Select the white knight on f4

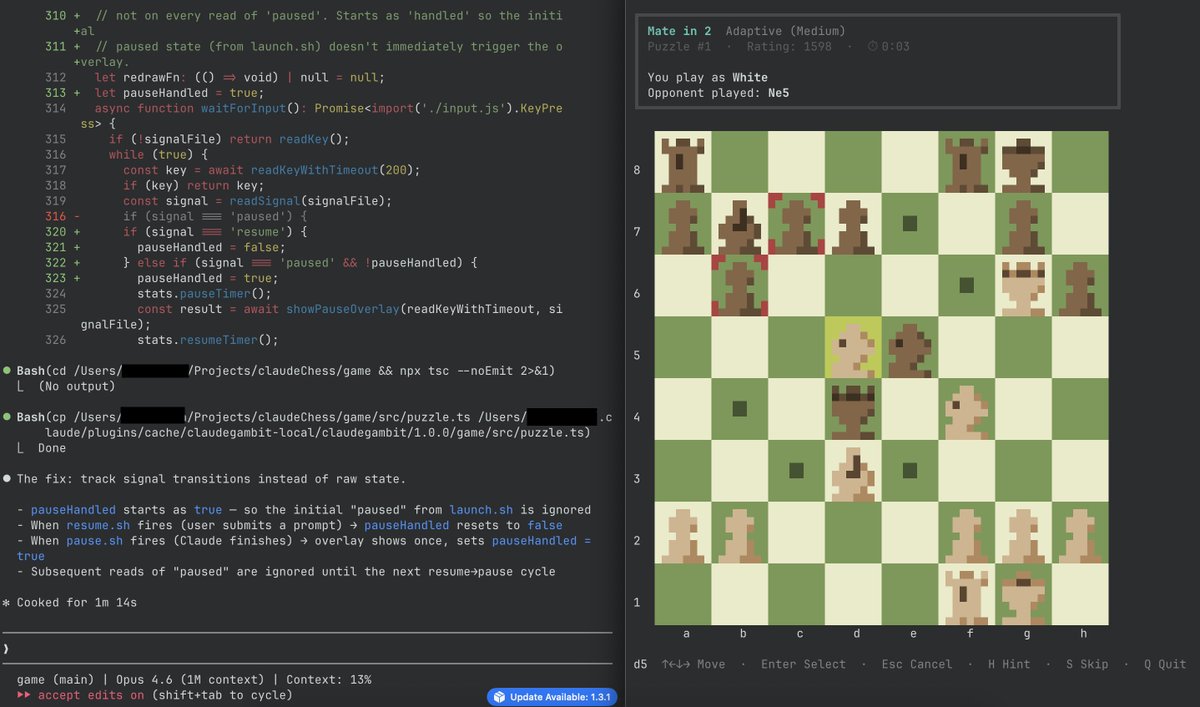click(967, 410)
